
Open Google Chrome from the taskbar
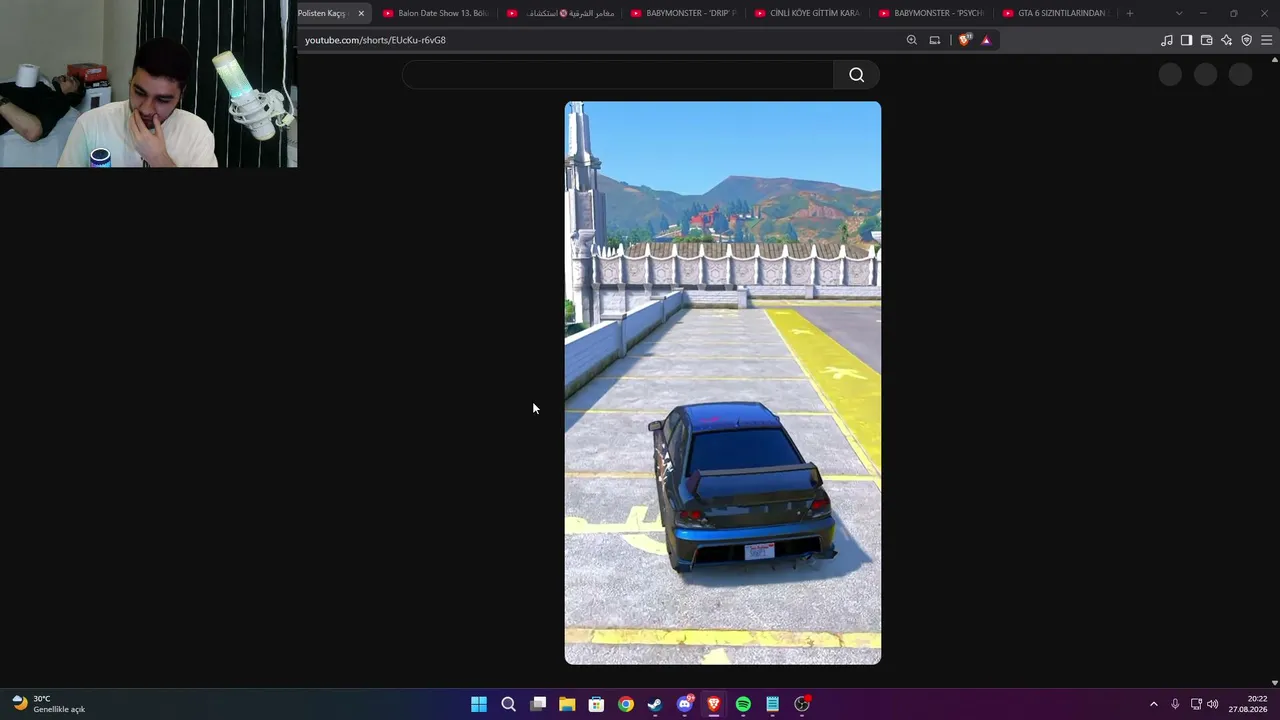pos(626,704)
